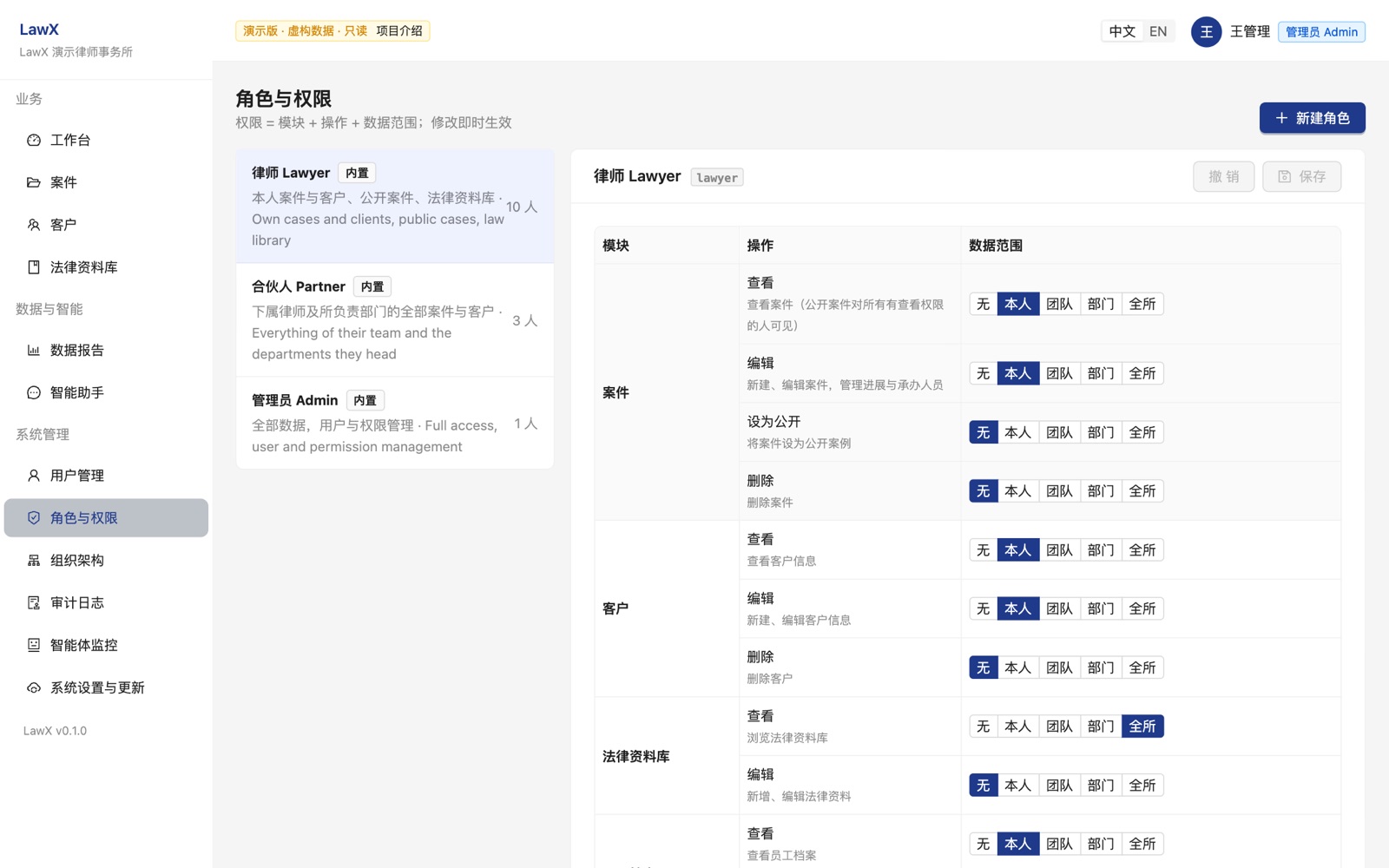Click the 智能助手 chat icon
This screenshot has width=1389, height=868.
pos(34,392)
